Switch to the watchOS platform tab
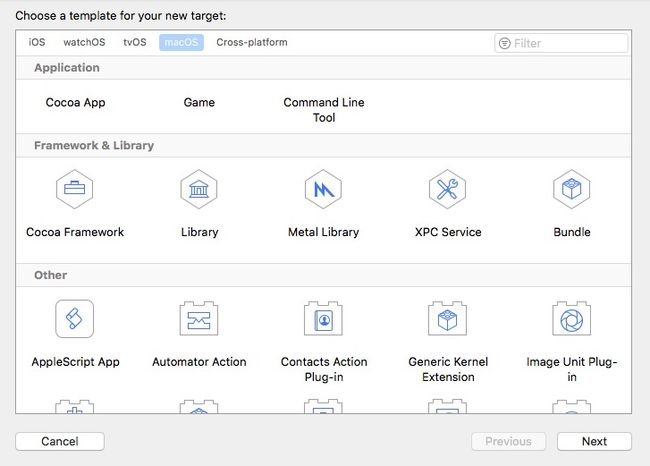This screenshot has height=466, width=650. click(x=84, y=42)
